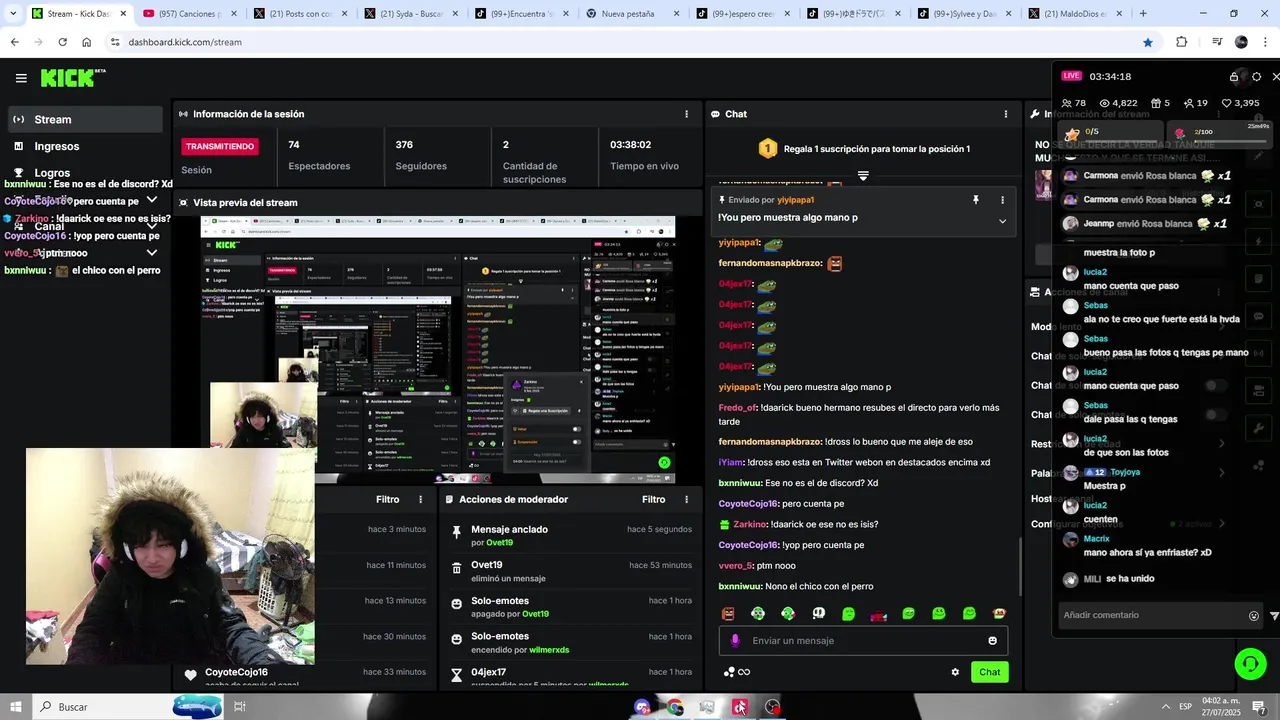Viewport: 1280px width, 720px height.
Task: Click the yiyipapa1 username in pinned message
Action: point(795,200)
